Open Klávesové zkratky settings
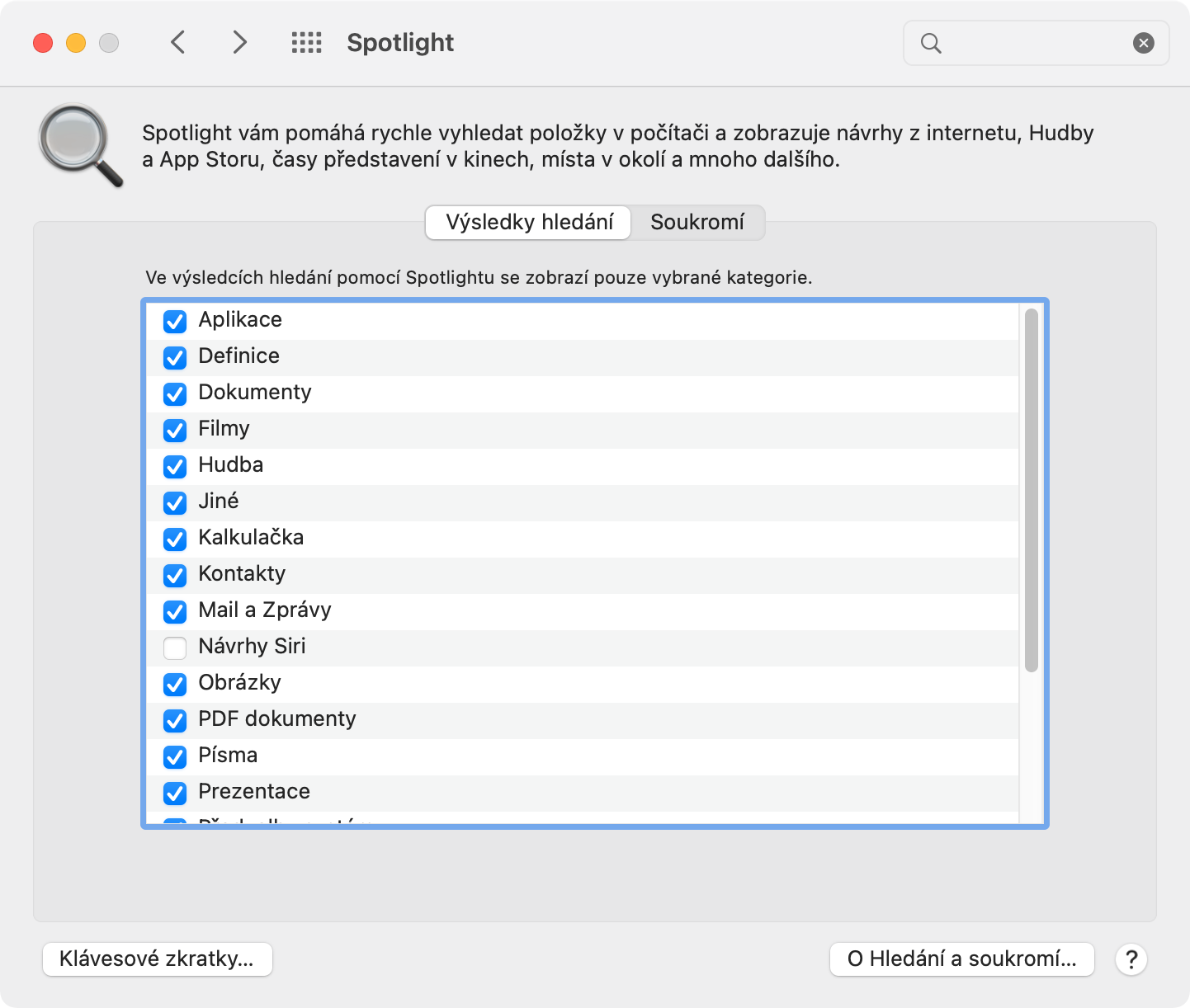 tap(157, 959)
